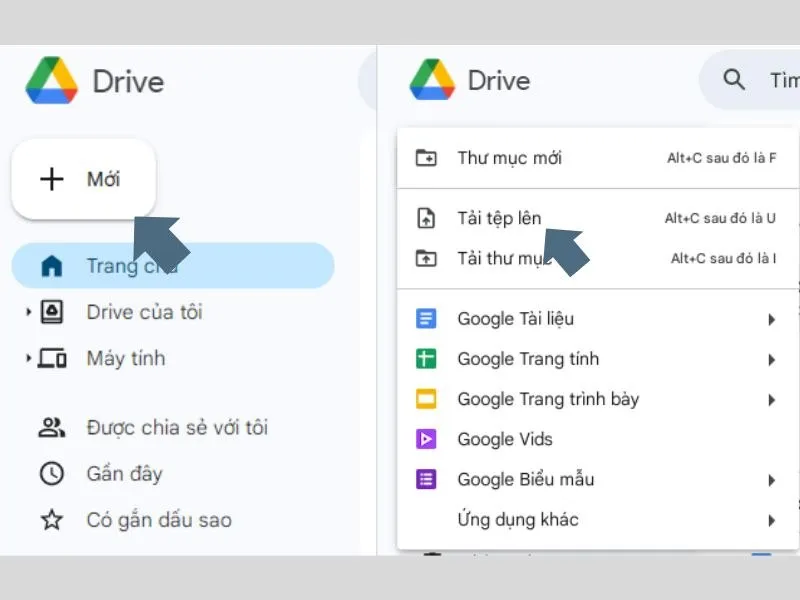
Task: Open Máy tính in sidebar
Action: [173, 358]
